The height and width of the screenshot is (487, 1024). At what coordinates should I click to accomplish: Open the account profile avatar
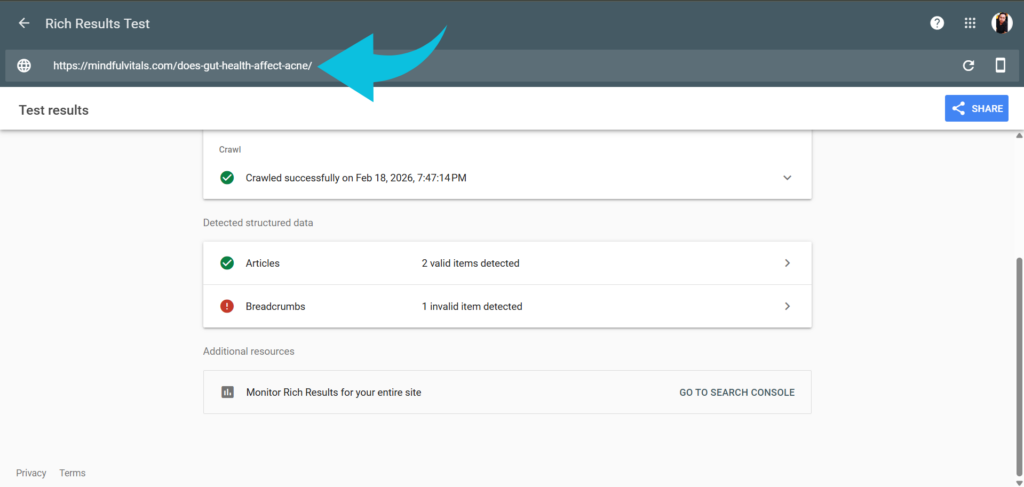tap(1002, 24)
